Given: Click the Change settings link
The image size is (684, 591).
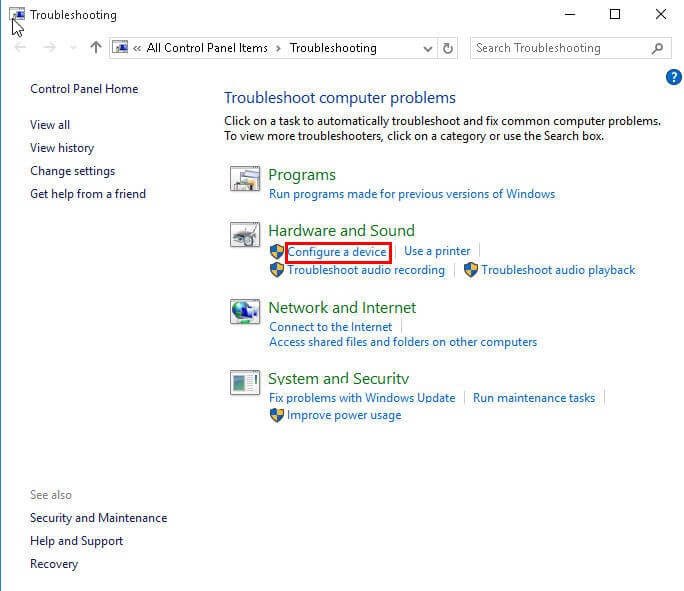Looking at the screenshot, I should tap(72, 171).
